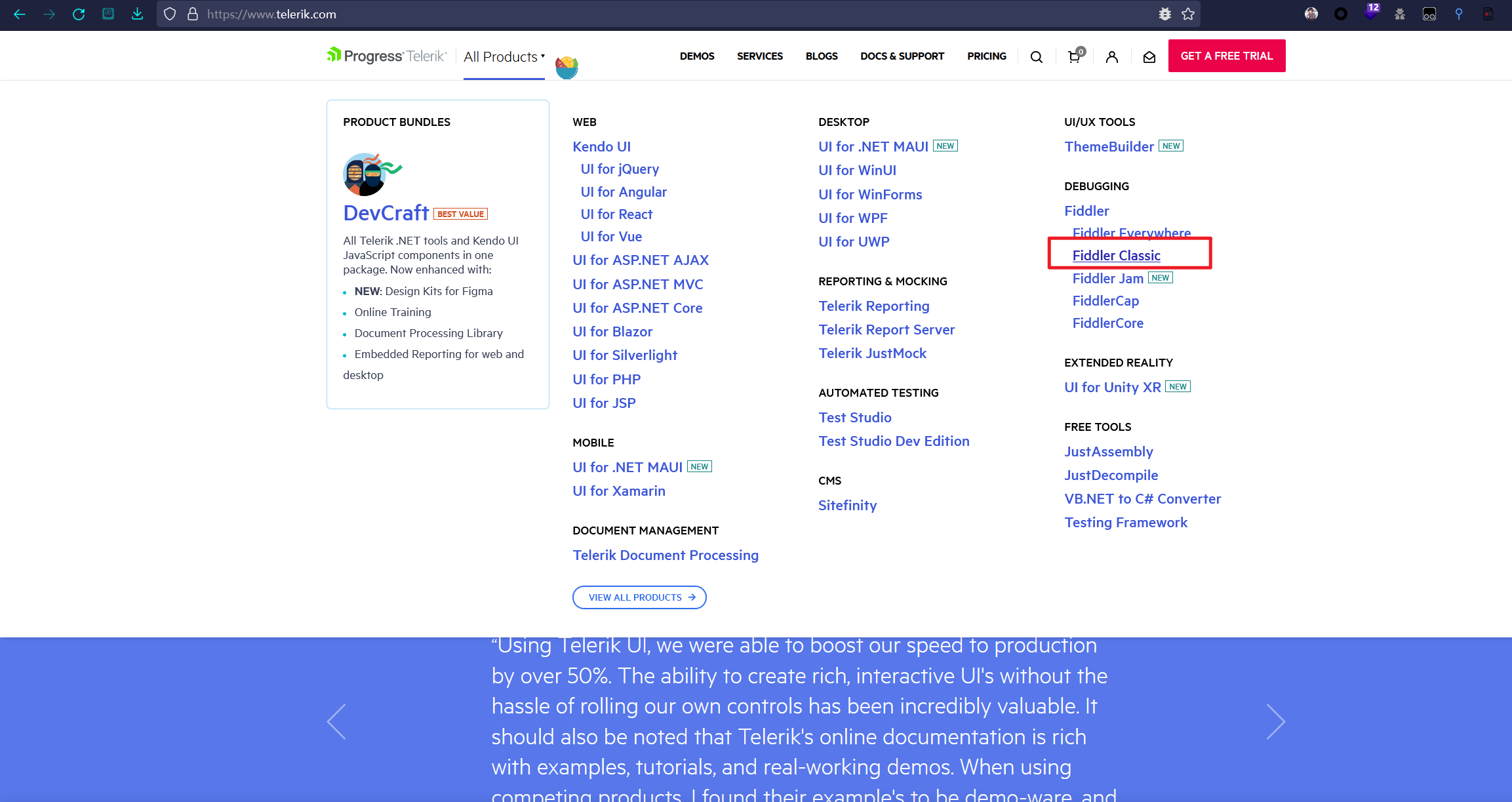Image resolution: width=1512 pixels, height=802 pixels.
Task: Bookmark this page with the star icon
Action: [1188, 14]
